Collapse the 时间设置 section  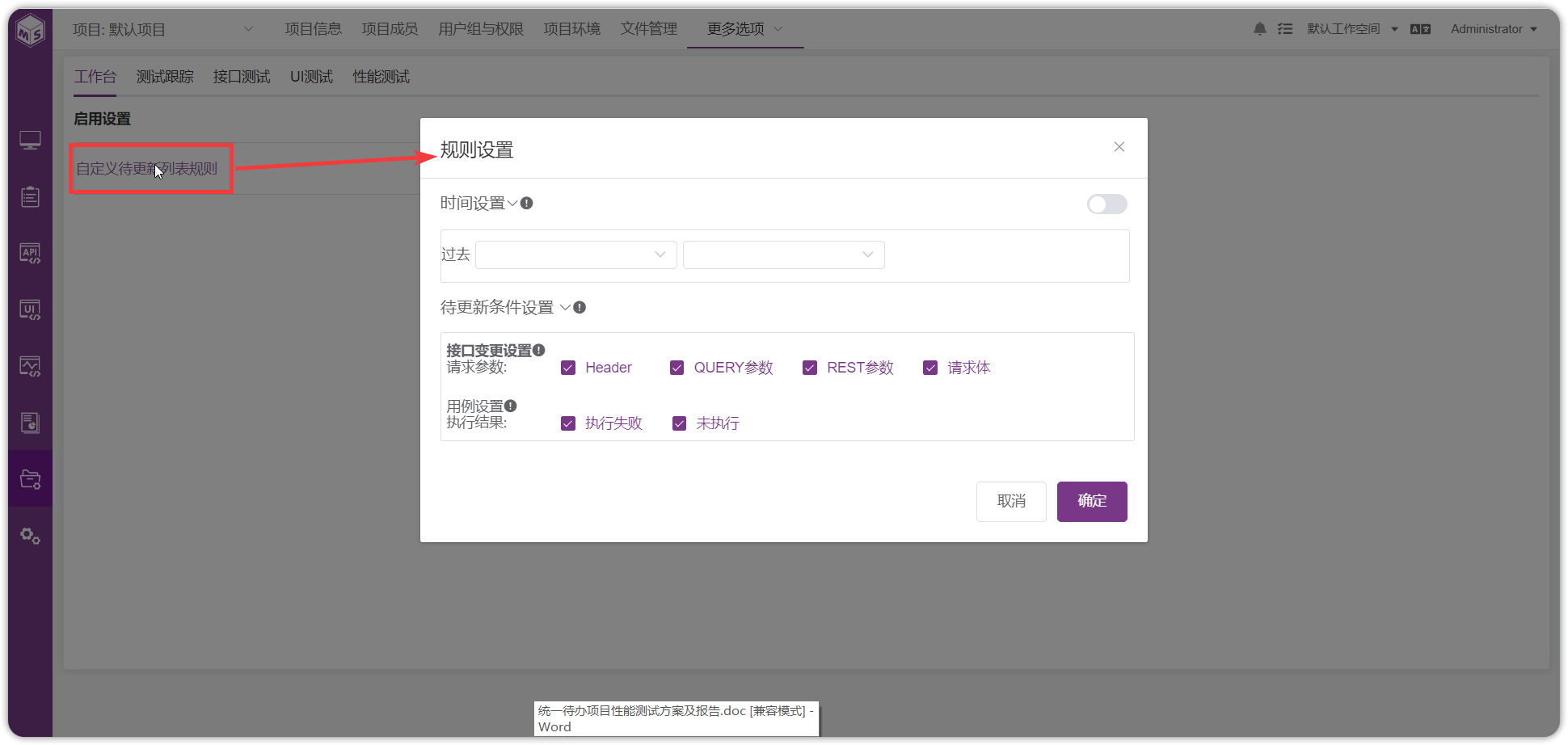point(512,204)
